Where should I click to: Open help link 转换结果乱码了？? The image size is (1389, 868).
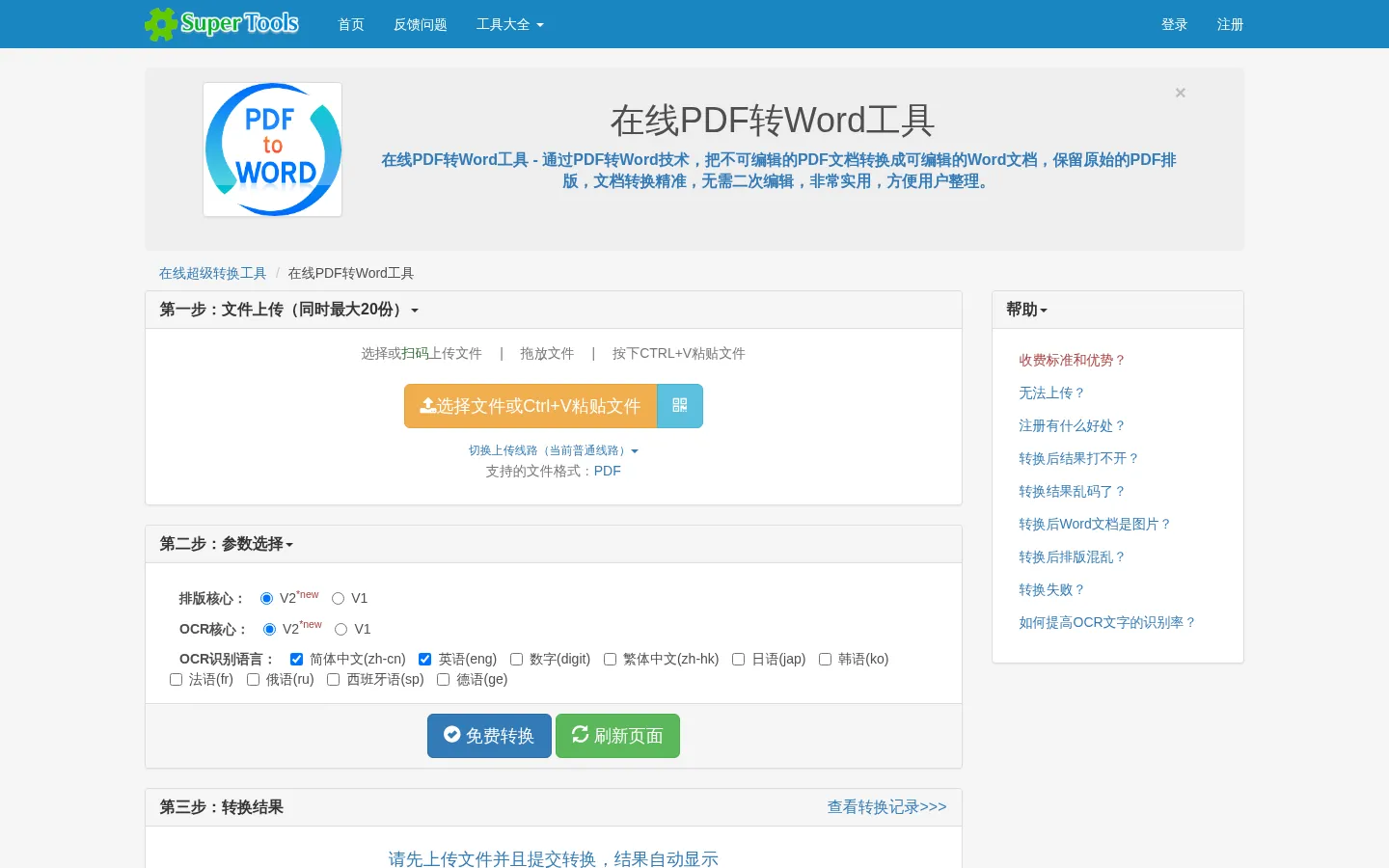(1073, 491)
